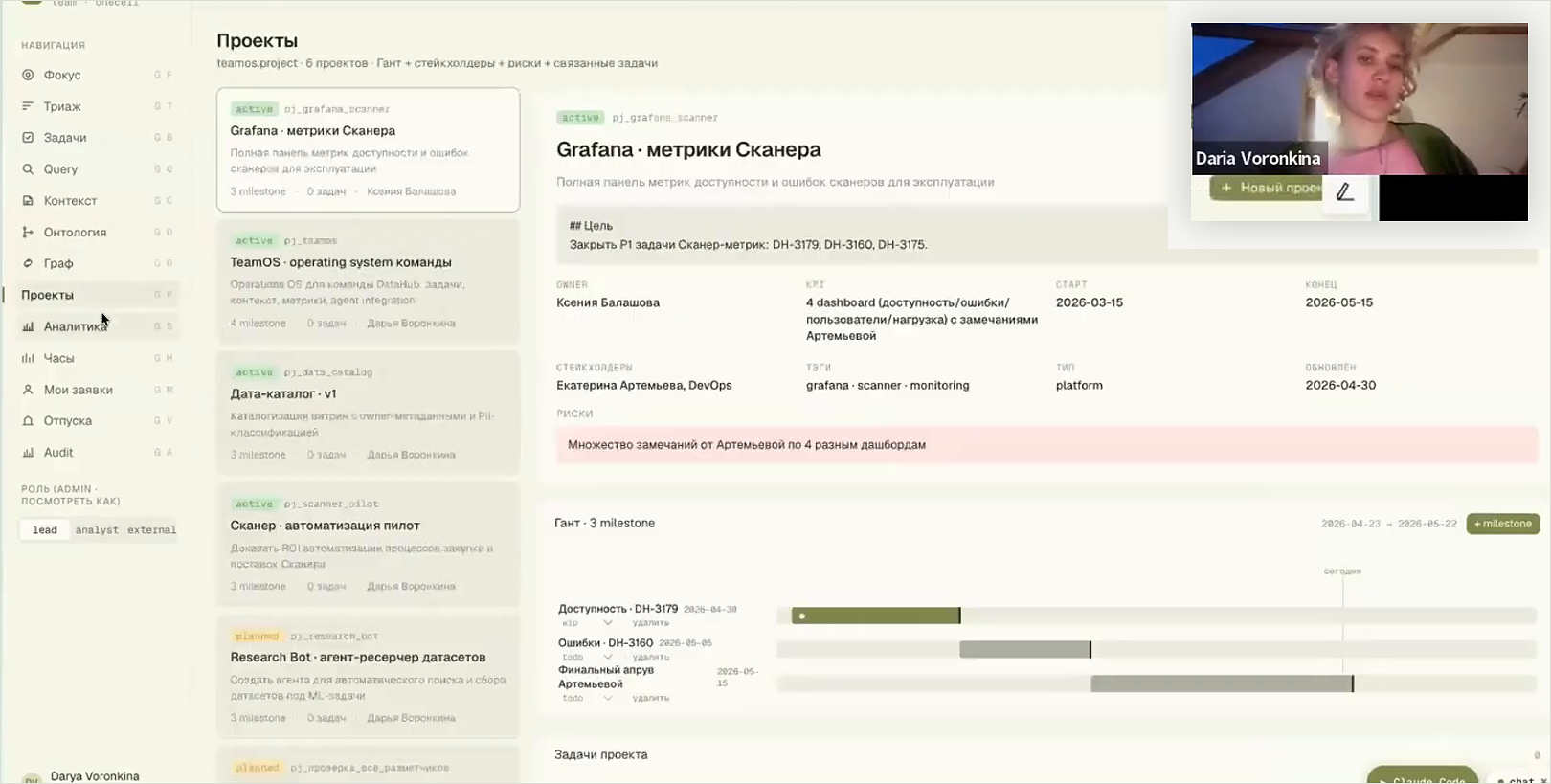Click the start date 2026-03-15
1551x784 pixels.
1090,302
